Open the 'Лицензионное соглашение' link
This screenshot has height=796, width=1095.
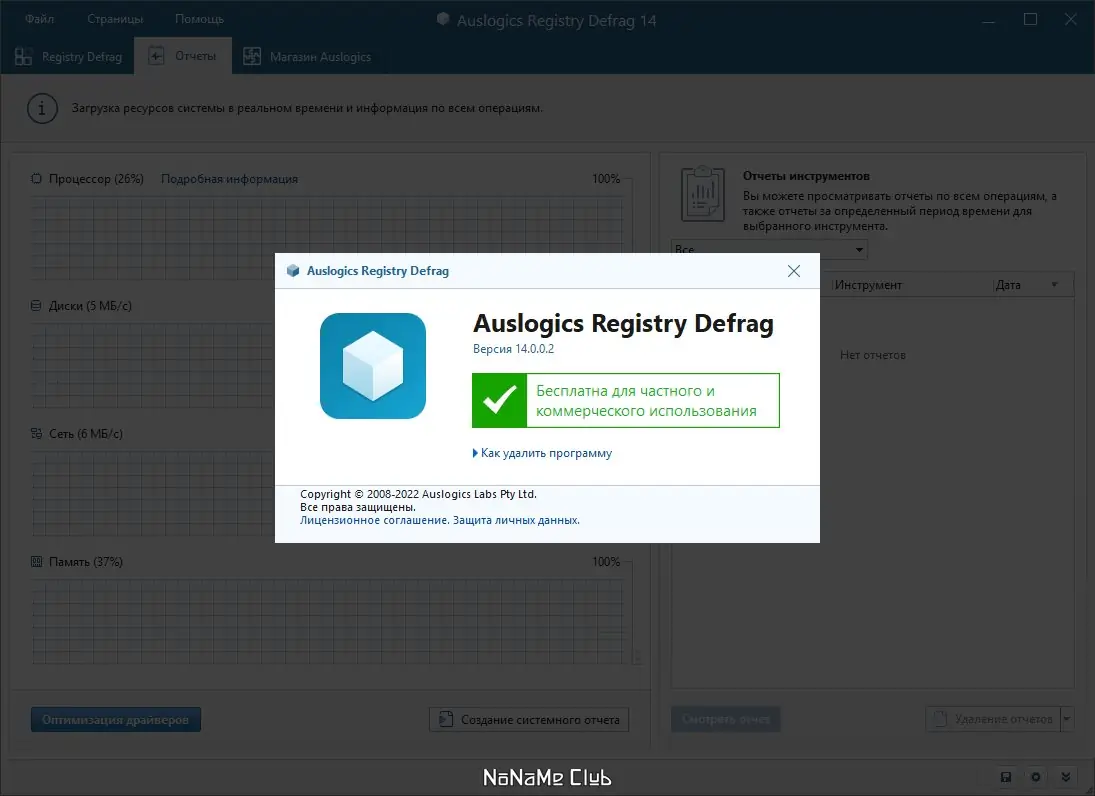(374, 520)
